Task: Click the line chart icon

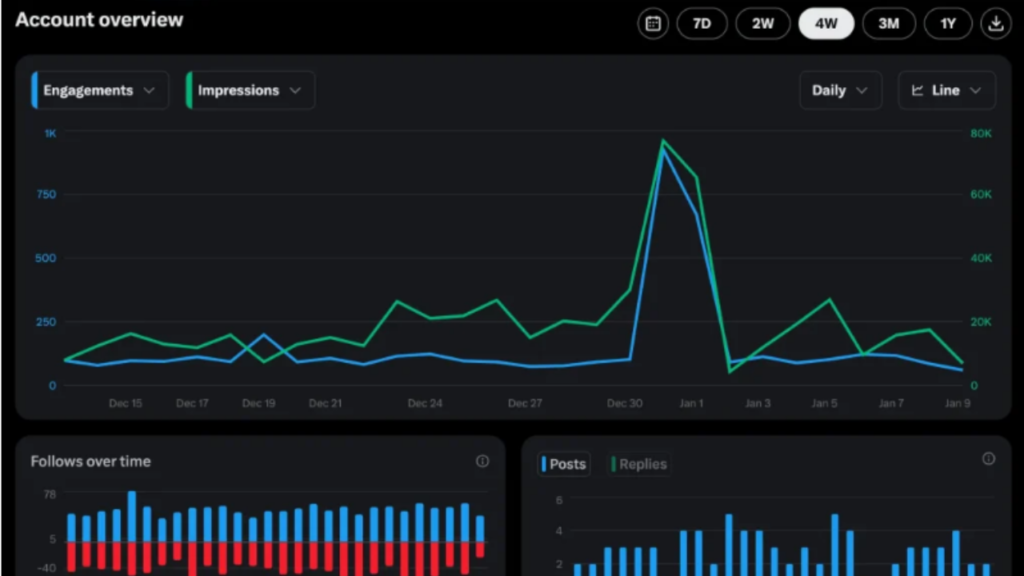Action: 917,90
